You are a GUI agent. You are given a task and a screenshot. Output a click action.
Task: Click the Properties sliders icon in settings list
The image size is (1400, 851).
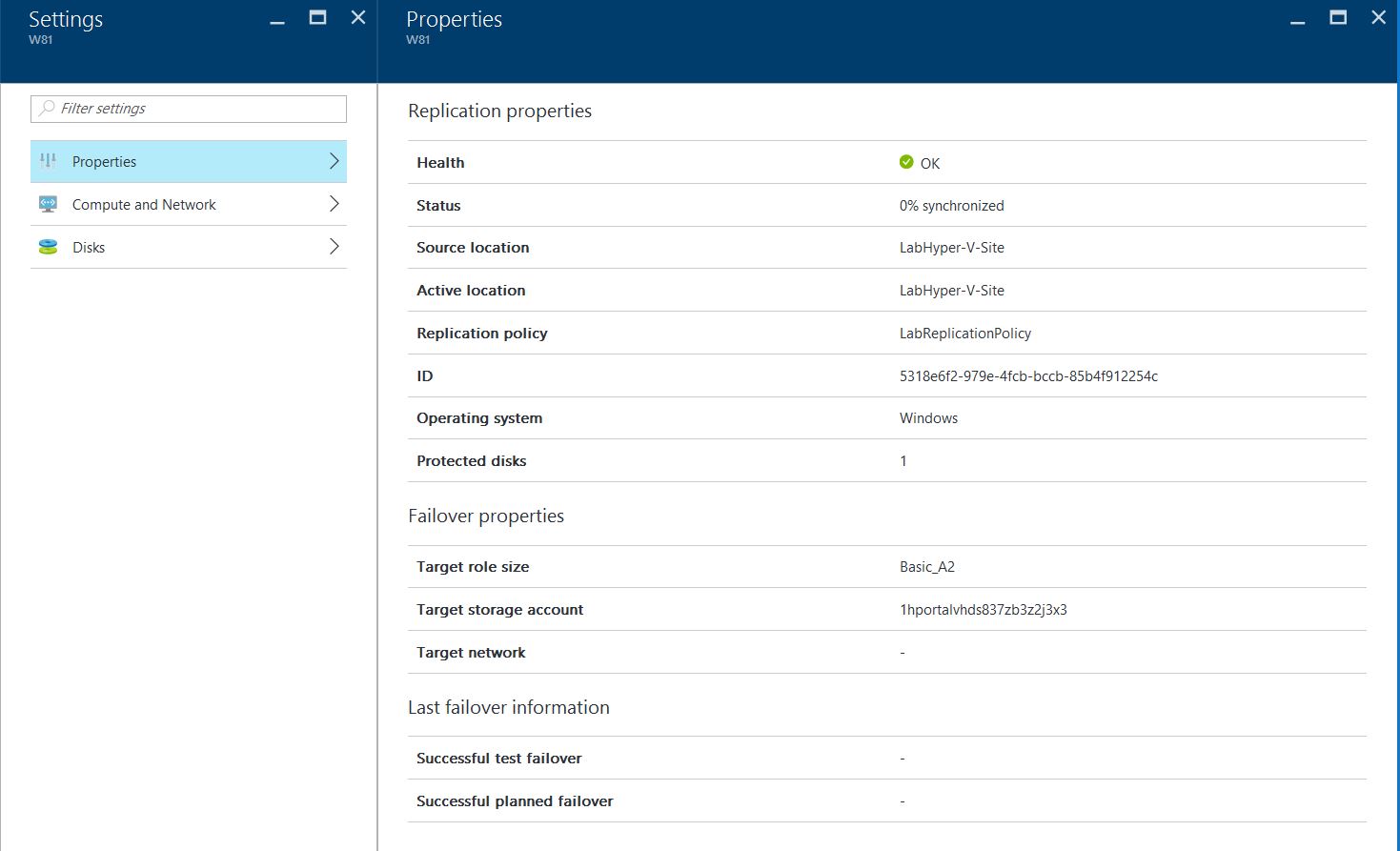coord(48,162)
